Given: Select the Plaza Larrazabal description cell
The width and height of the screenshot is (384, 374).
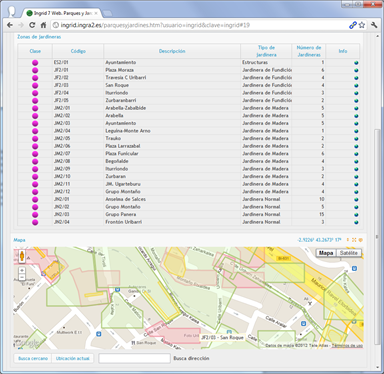Looking at the screenshot, I should 172,146.
